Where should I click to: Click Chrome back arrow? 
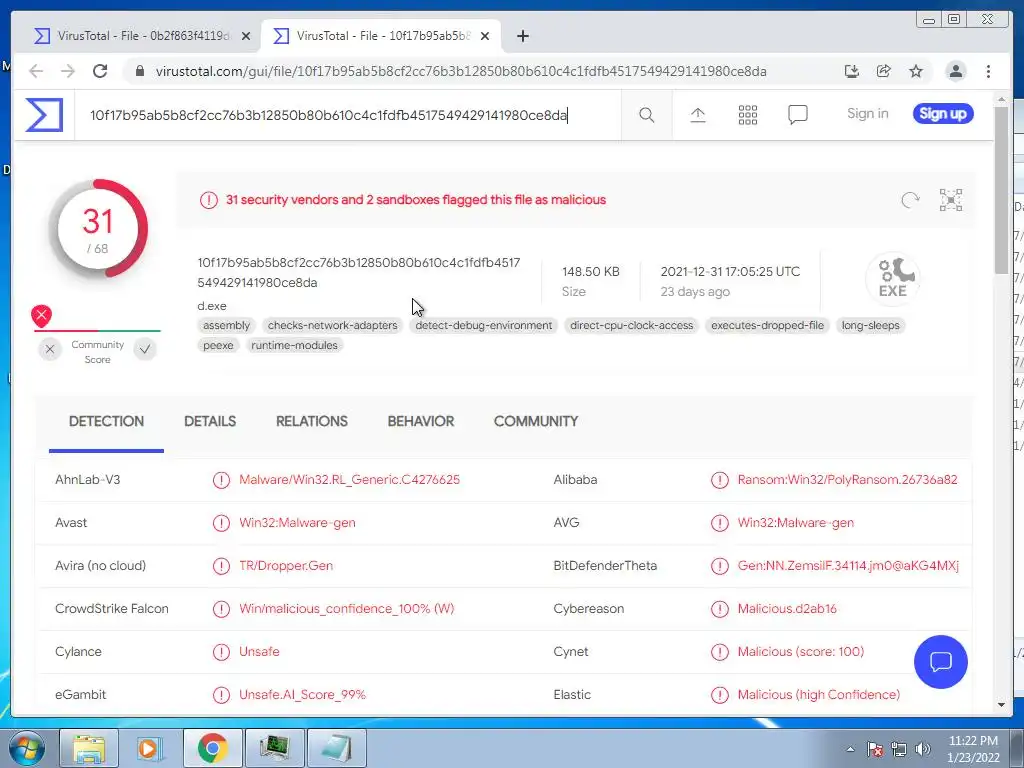click(x=36, y=71)
